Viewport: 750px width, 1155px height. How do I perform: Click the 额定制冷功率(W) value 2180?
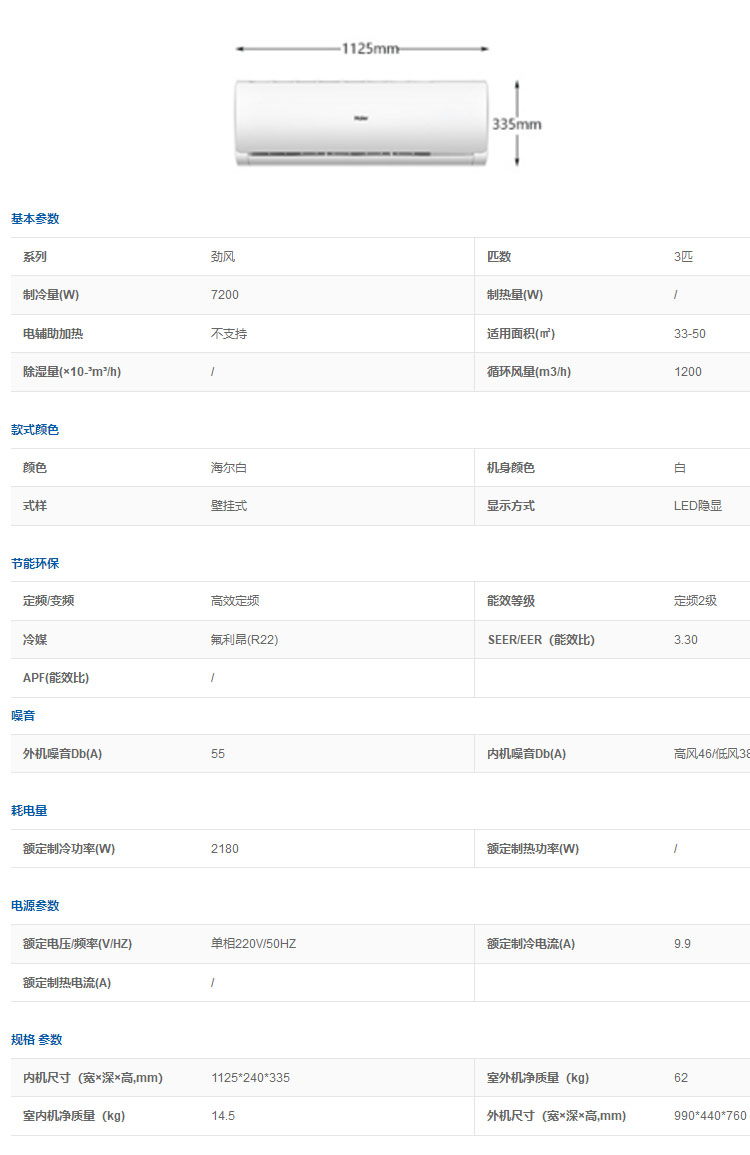click(225, 849)
